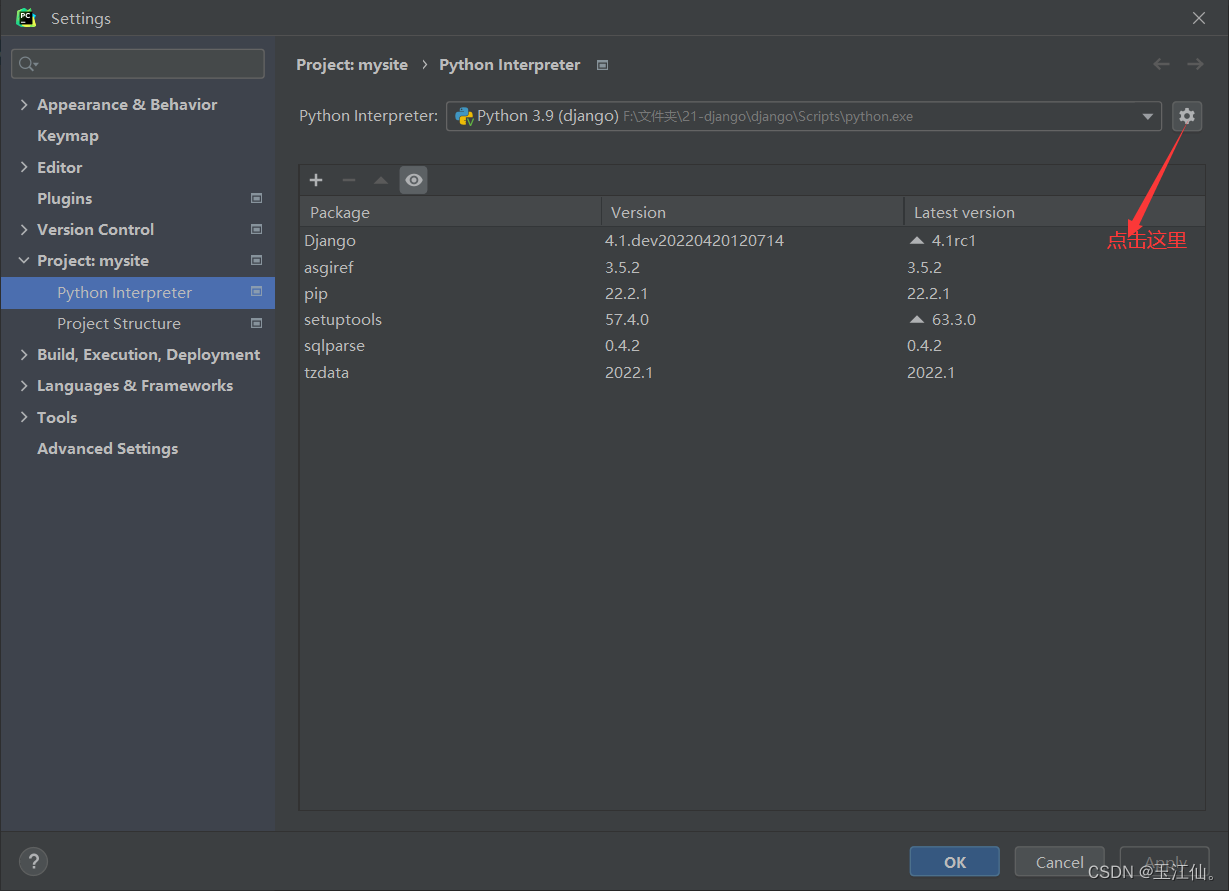Image resolution: width=1229 pixels, height=891 pixels.
Task: Click the icon beside the Python Interpreter breadcrumb
Action: coord(602,65)
